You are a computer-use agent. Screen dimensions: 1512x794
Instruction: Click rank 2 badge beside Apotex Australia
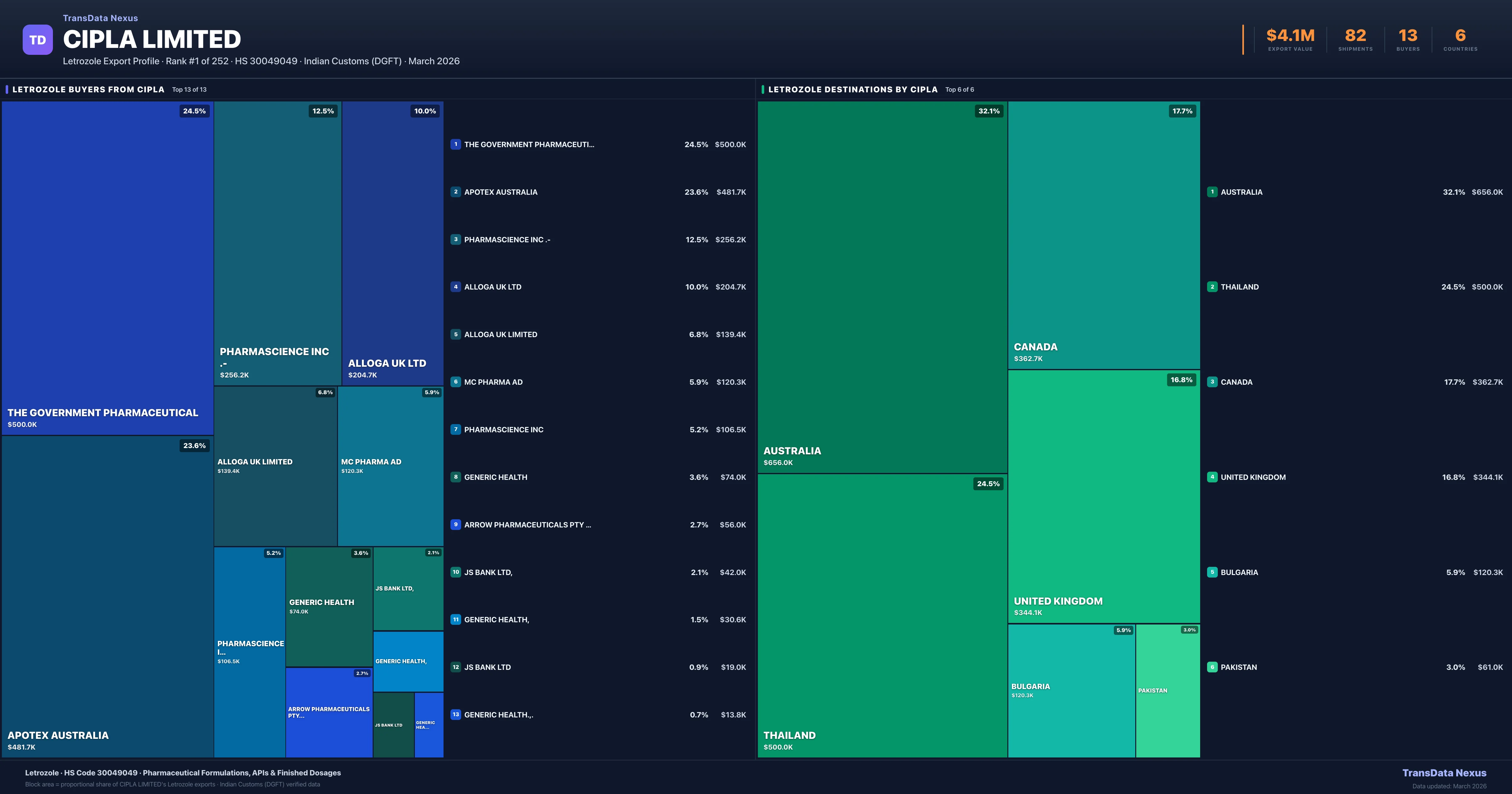coord(455,192)
